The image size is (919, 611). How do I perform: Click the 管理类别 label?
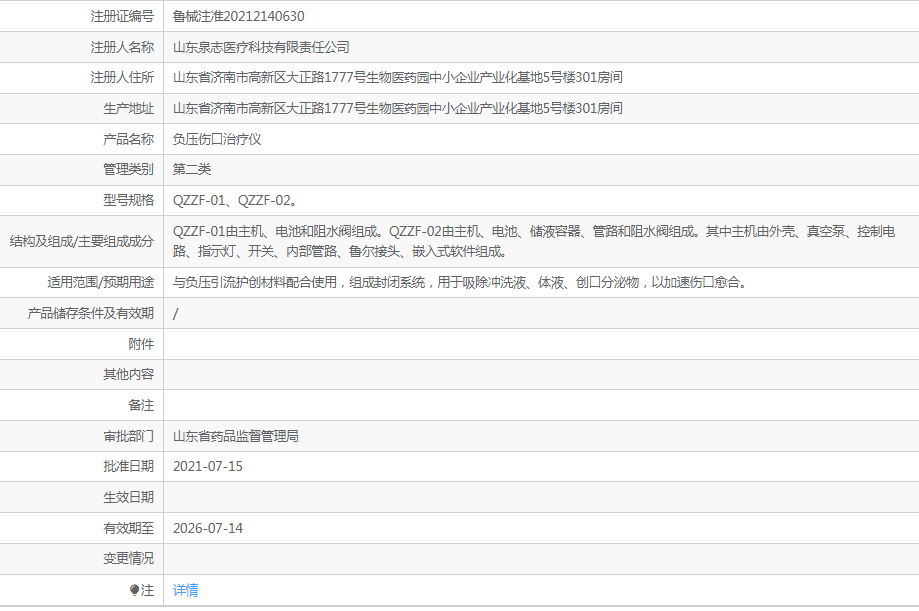(128, 169)
